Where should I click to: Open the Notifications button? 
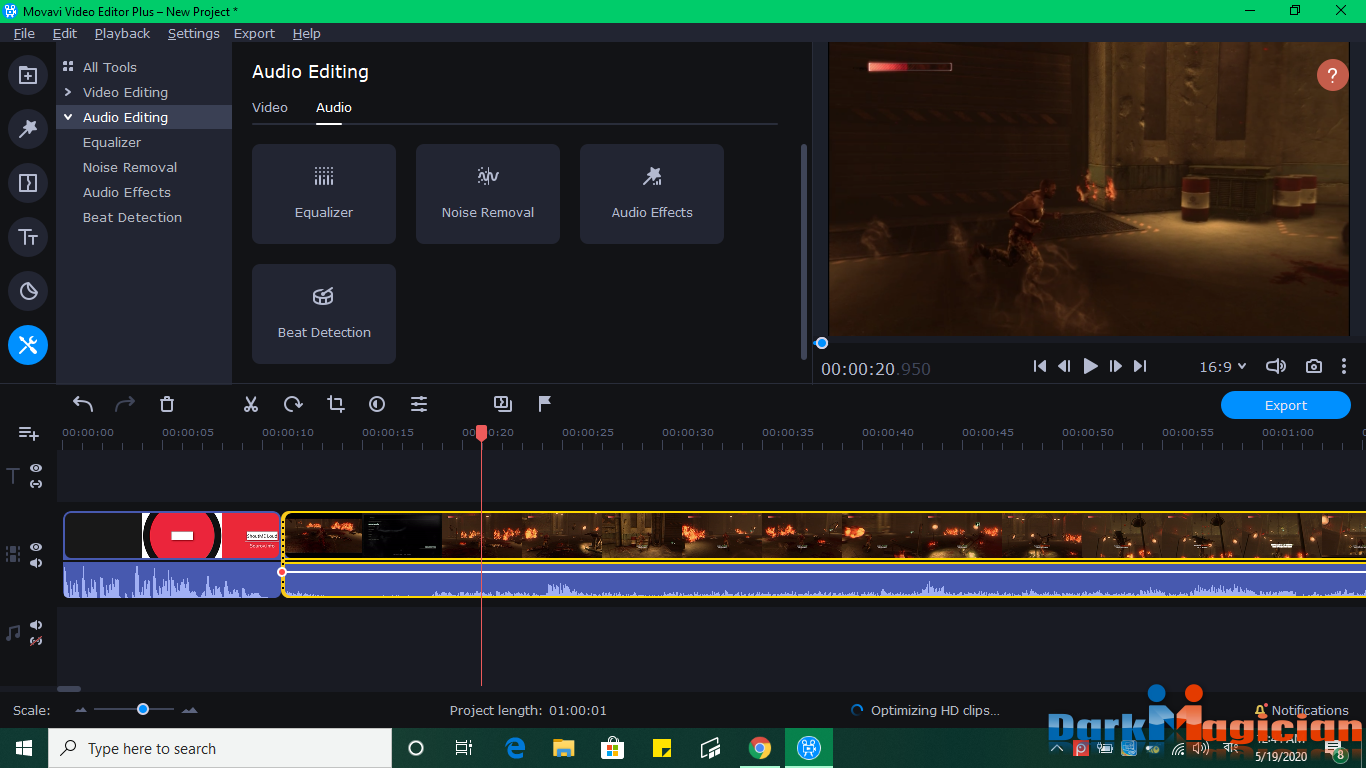(x=1302, y=710)
